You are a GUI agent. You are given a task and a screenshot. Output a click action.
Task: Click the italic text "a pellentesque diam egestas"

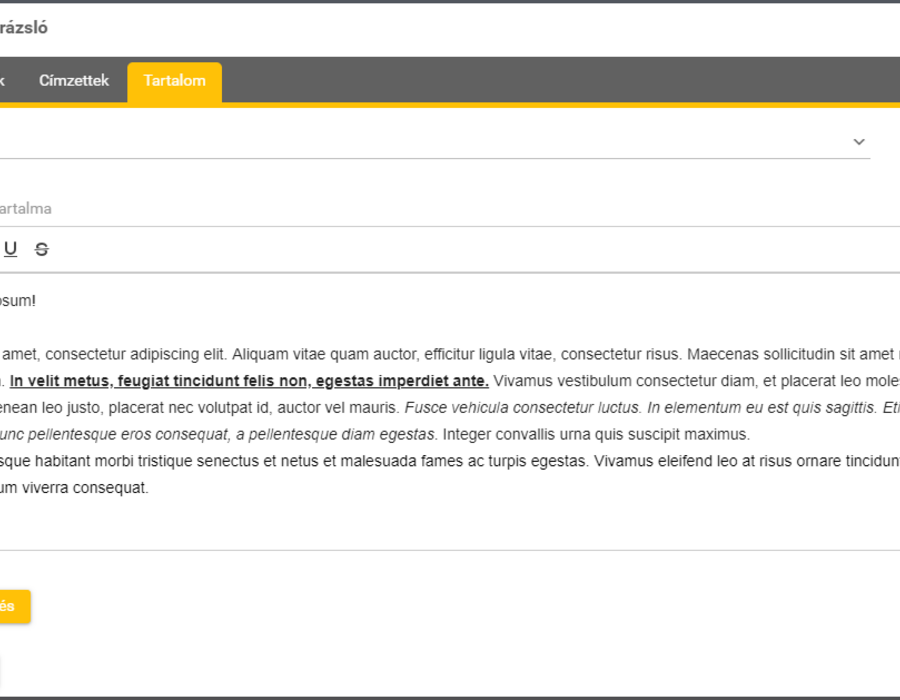335,434
